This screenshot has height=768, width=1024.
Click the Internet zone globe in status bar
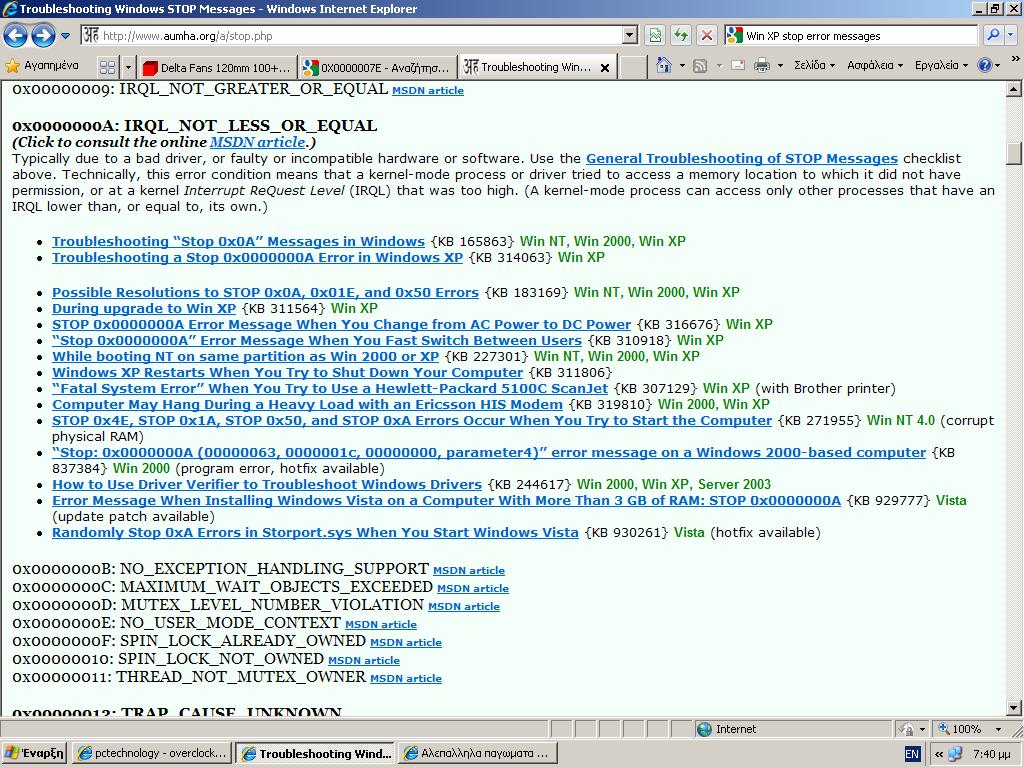click(704, 729)
